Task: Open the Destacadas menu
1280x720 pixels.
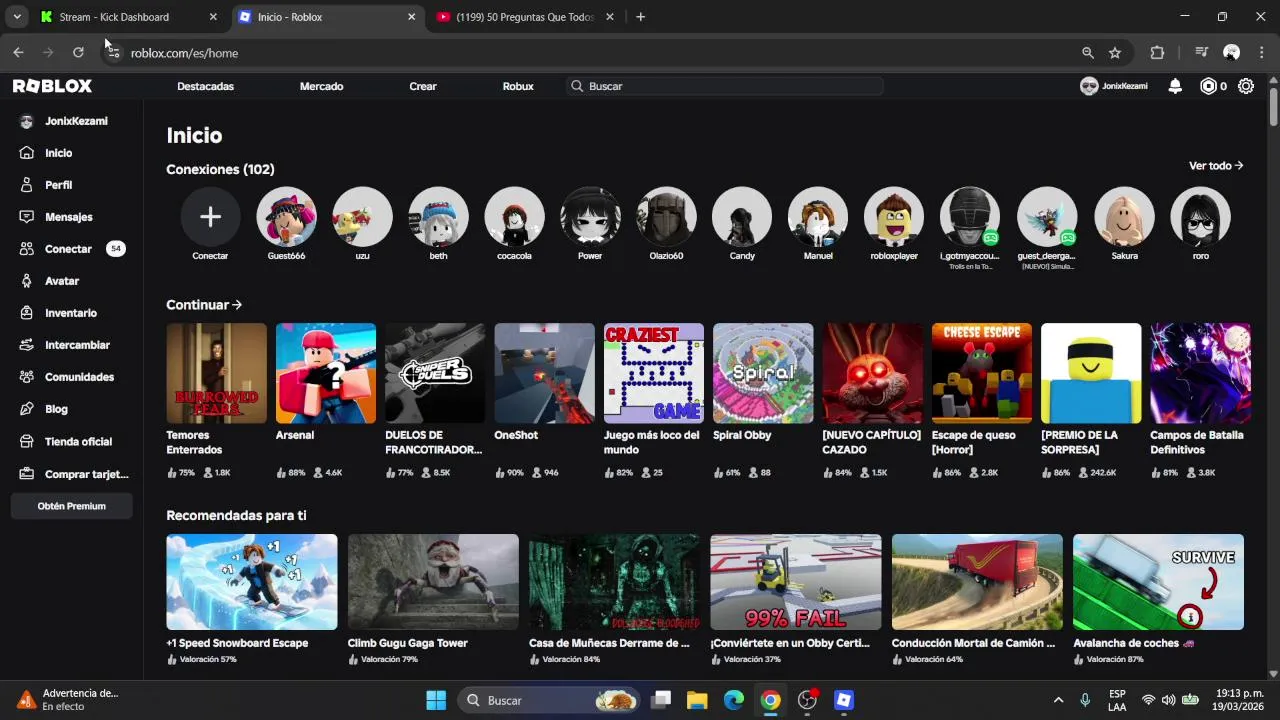Action: point(205,86)
